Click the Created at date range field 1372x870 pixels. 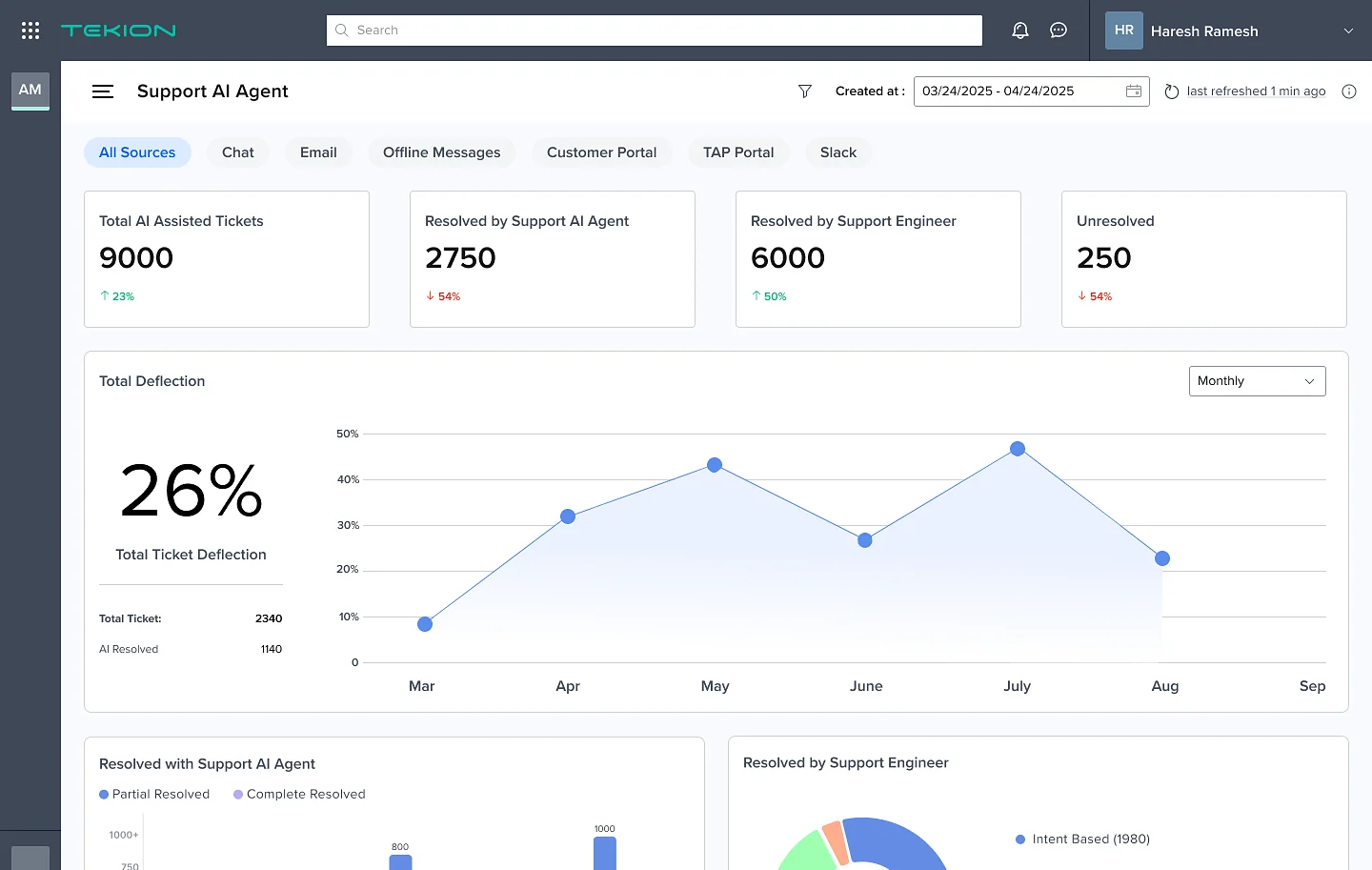(x=1032, y=91)
